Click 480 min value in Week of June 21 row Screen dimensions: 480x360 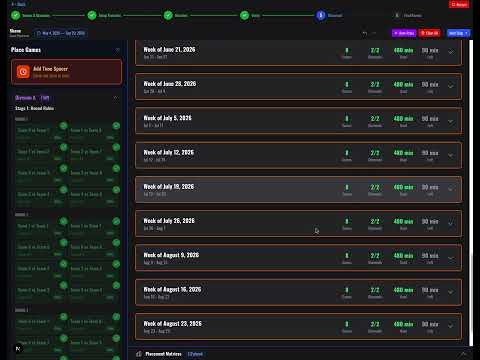(x=403, y=50)
